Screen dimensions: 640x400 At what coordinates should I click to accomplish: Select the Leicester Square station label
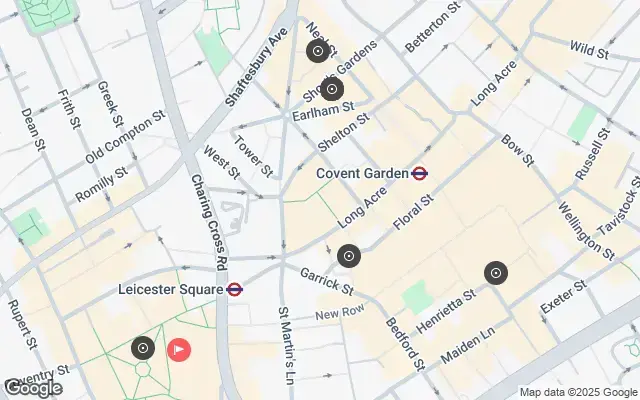pos(171,289)
